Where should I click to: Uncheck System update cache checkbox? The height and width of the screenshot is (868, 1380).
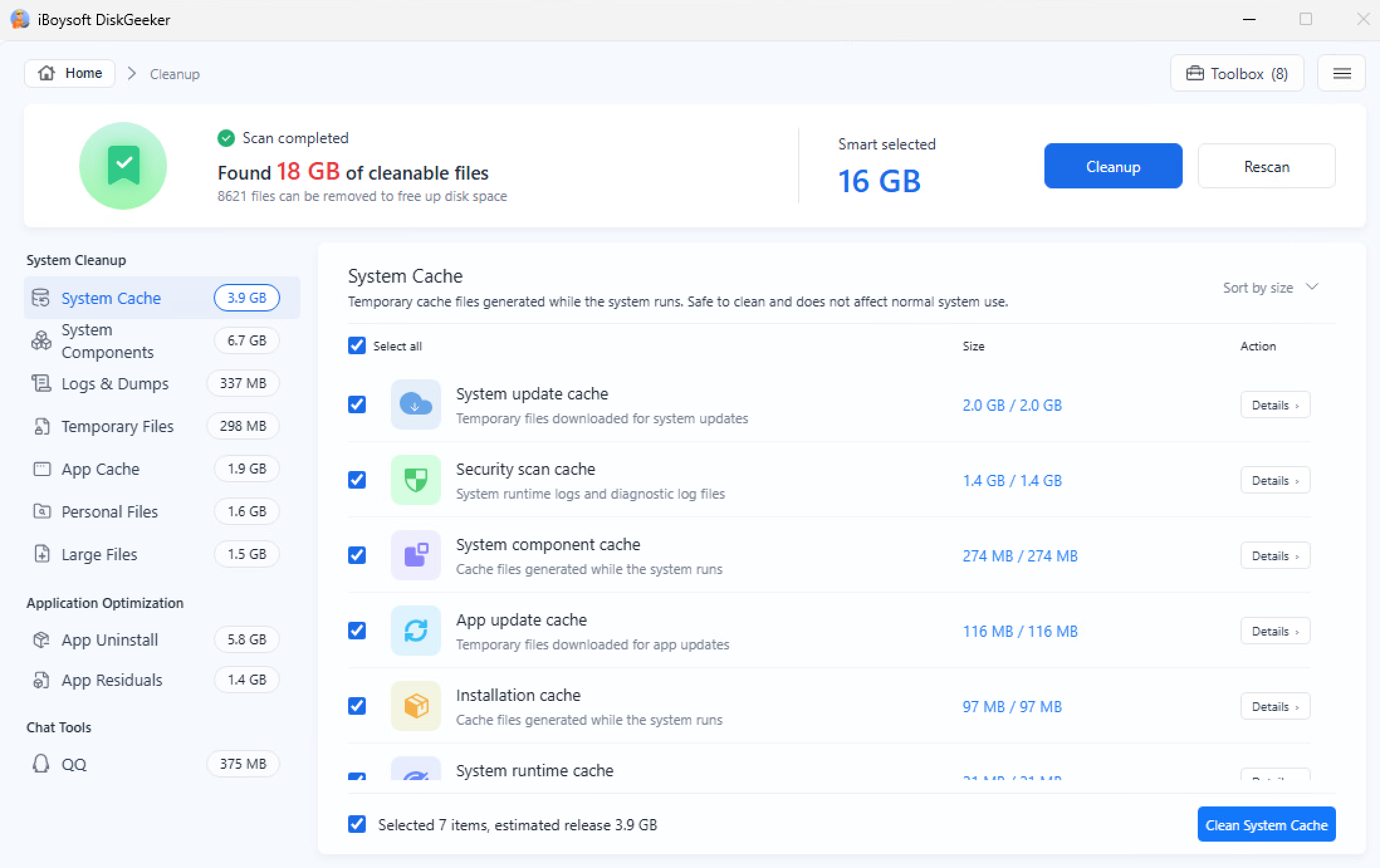tap(357, 404)
